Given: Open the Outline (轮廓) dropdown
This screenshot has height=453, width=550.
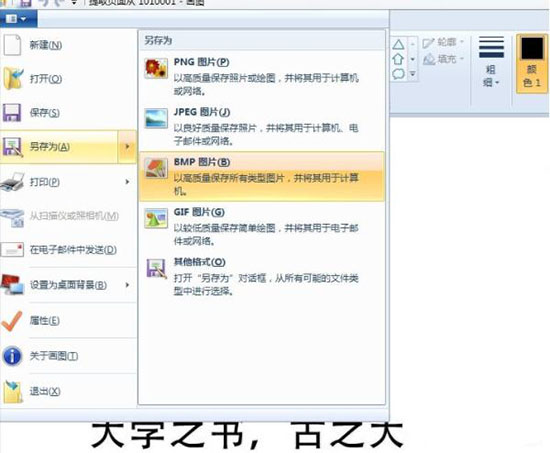Looking at the screenshot, I should pos(443,42).
